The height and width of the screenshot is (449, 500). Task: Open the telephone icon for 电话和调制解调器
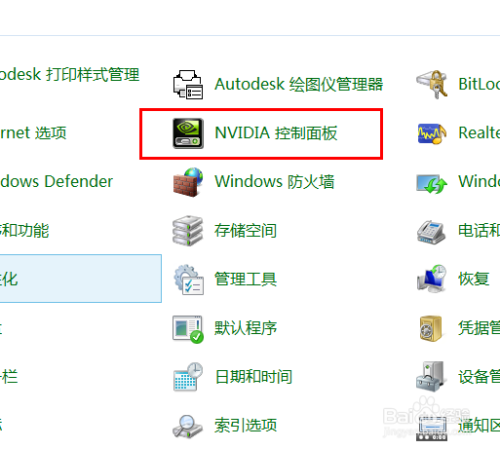pyautogui.click(x=431, y=232)
